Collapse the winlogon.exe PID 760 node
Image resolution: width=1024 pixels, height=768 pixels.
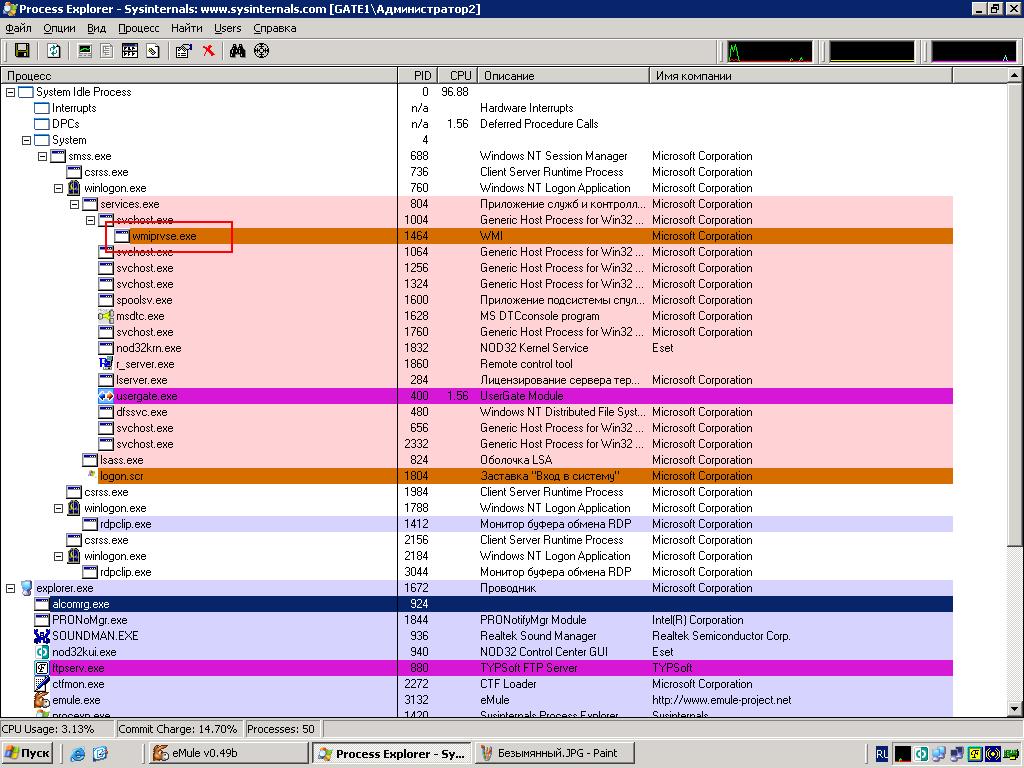tap(58, 189)
